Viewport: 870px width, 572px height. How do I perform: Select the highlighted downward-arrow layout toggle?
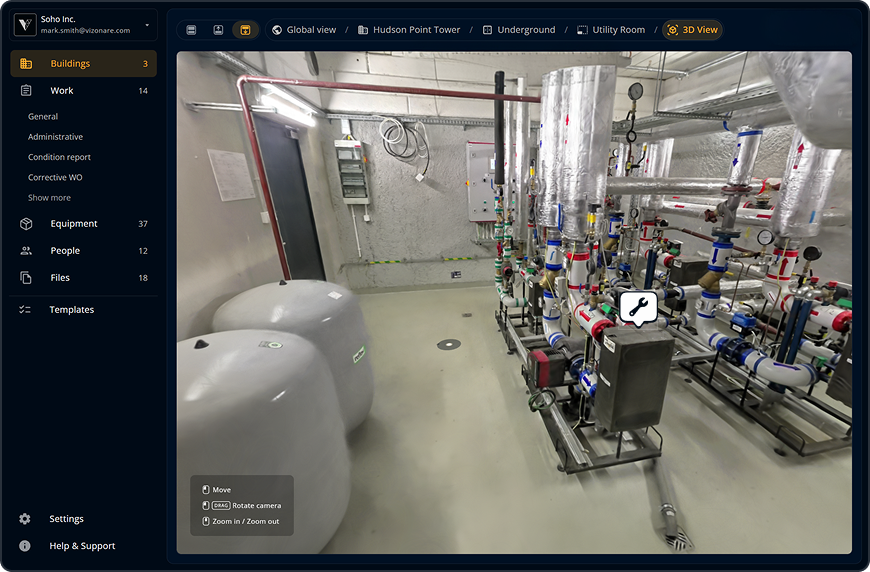click(x=245, y=30)
